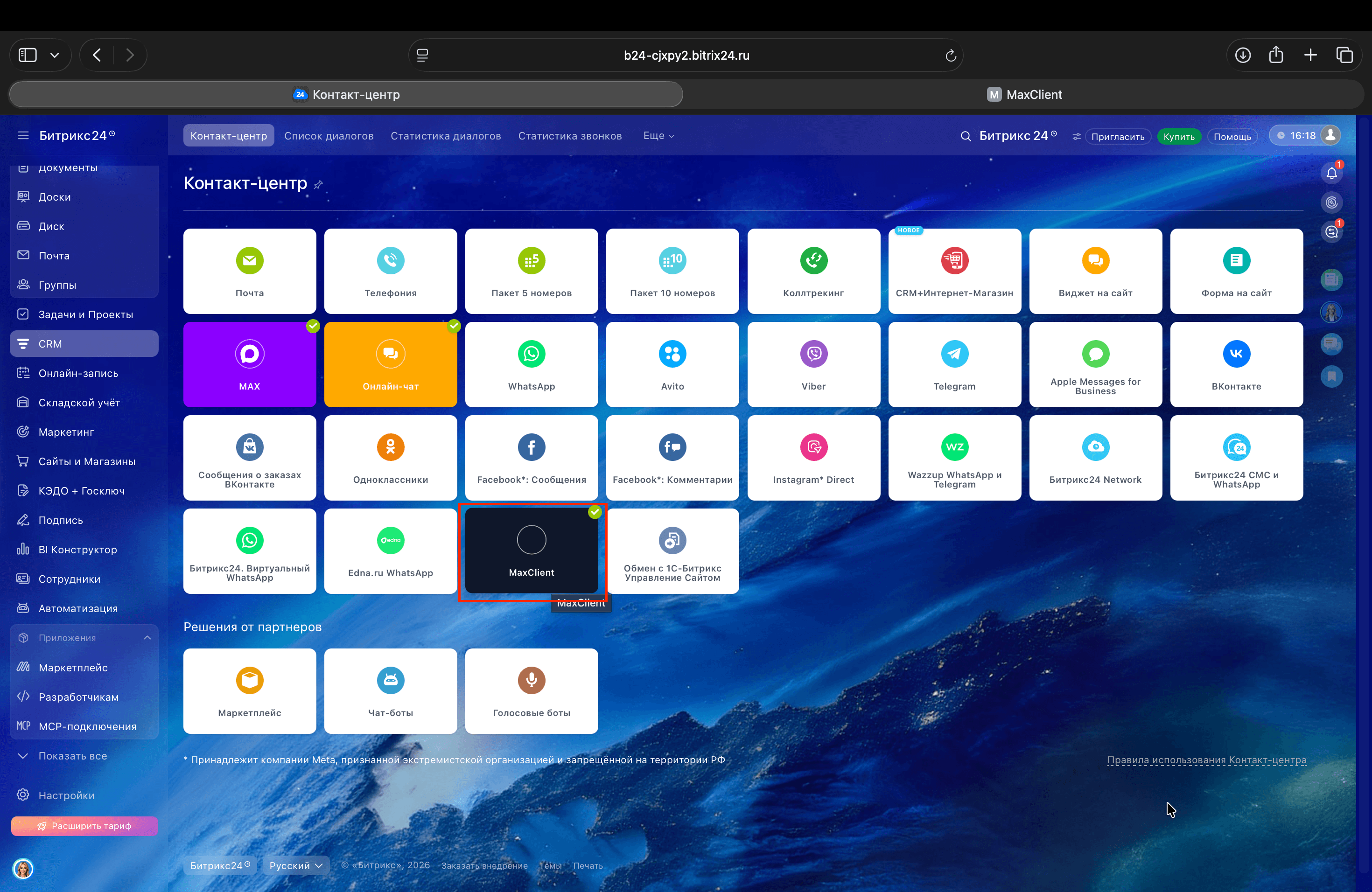Open the Avito channel tile
This screenshot has height=892, width=1372.
pyautogui.click(x=672, y=364)
